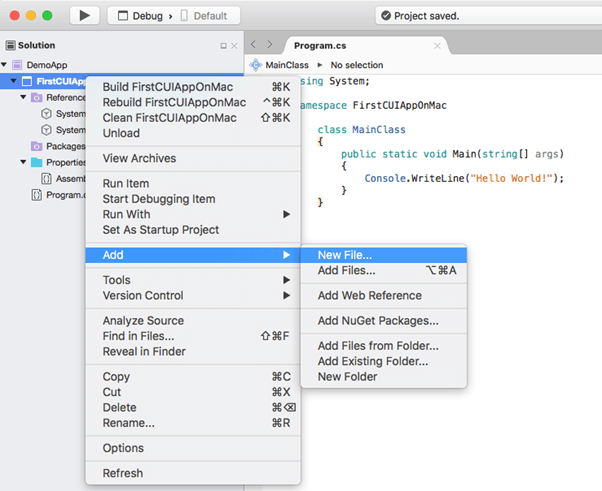Open project Options

193,448
